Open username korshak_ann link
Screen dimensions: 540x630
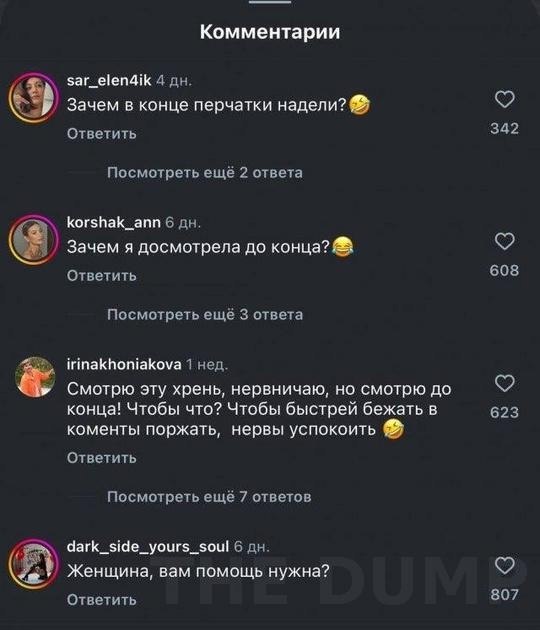coord(114,222)
